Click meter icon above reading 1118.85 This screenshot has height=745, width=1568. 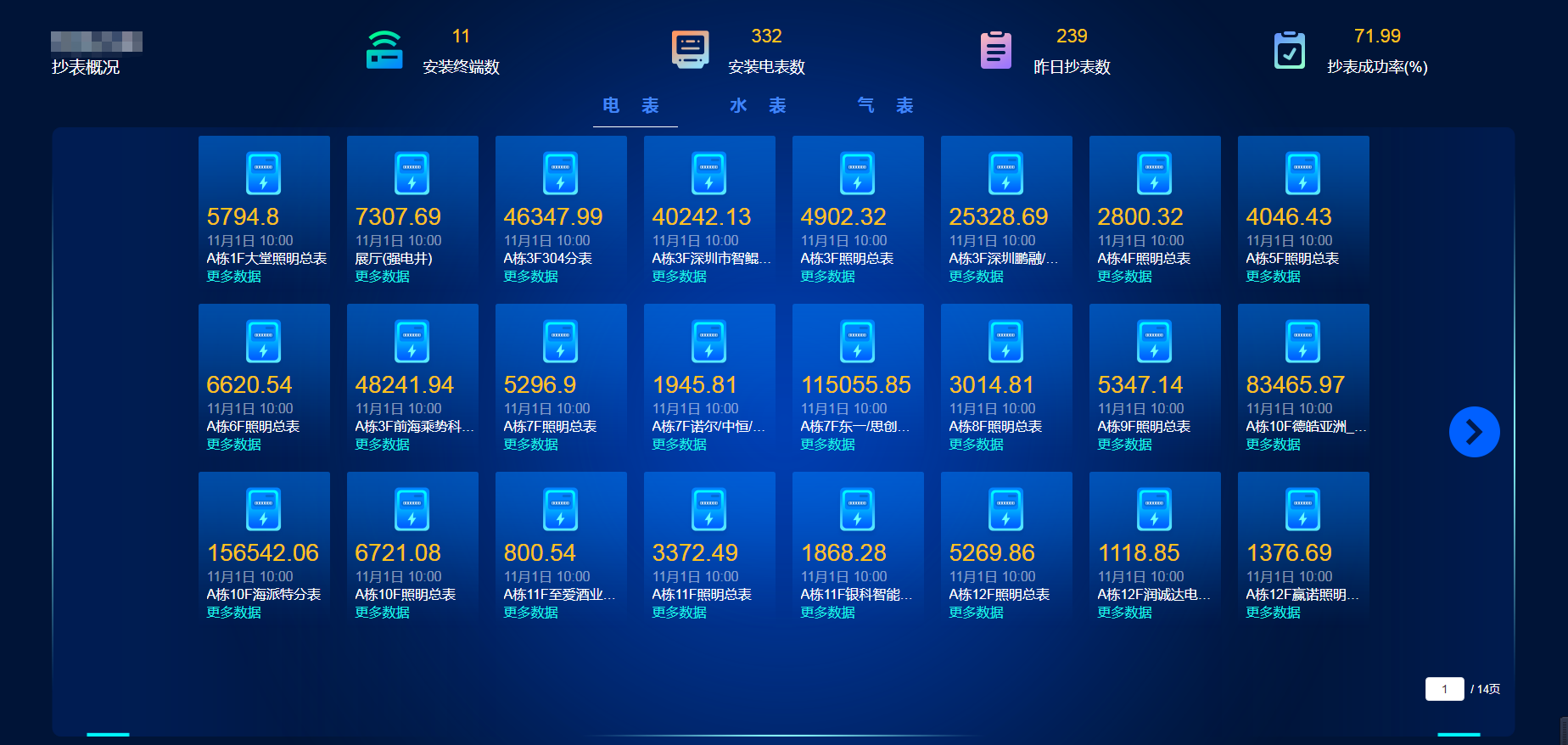point(1154,510)
